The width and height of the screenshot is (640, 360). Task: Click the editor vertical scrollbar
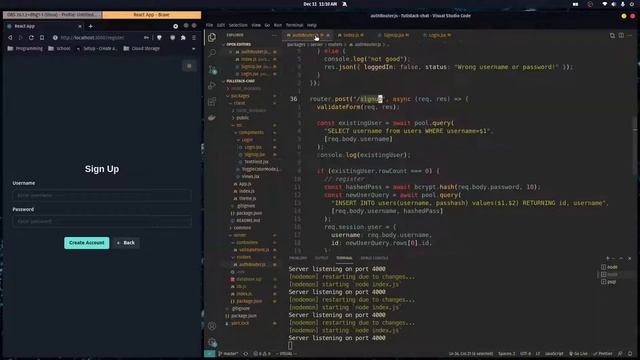(x=635, y=147)
